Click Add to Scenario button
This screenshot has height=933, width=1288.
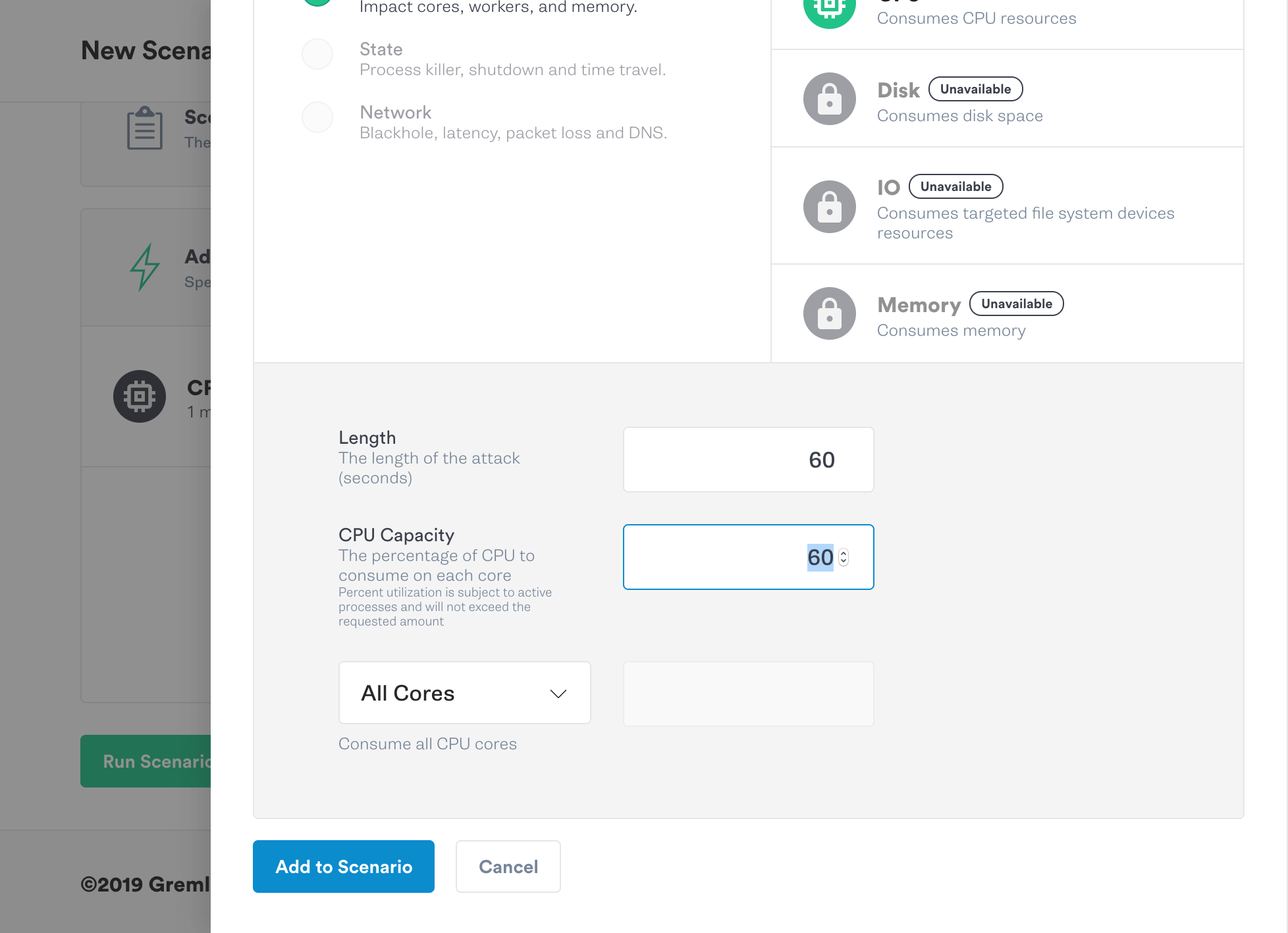click(x=343, y=866)
